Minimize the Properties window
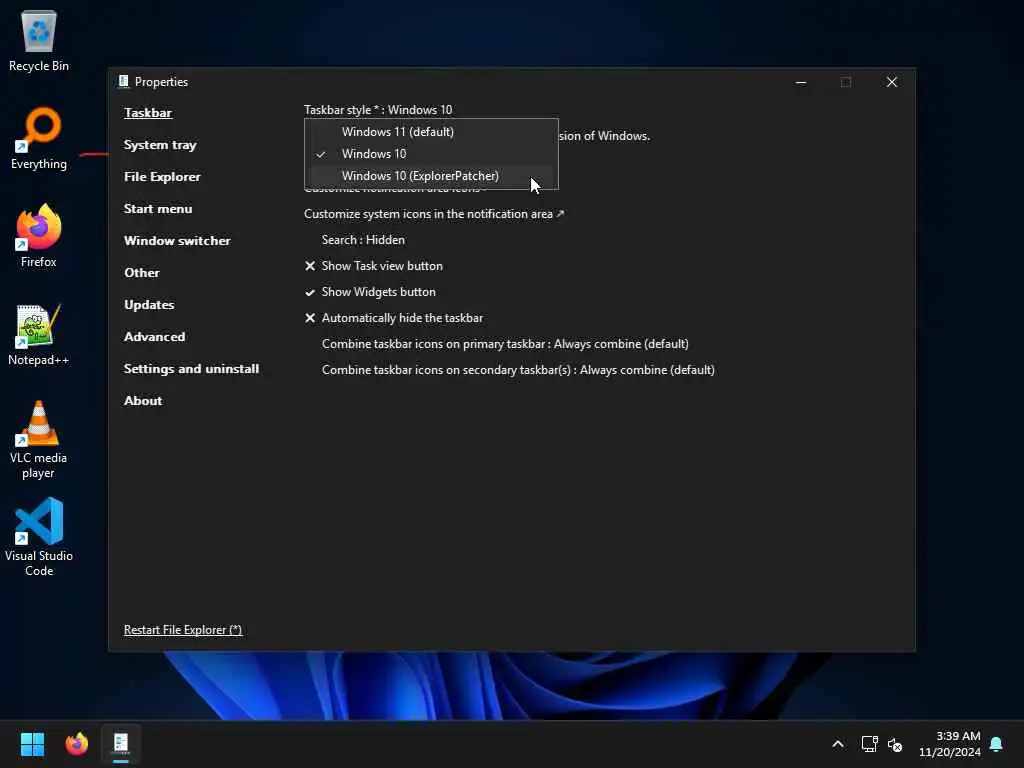 pos(801,82)
